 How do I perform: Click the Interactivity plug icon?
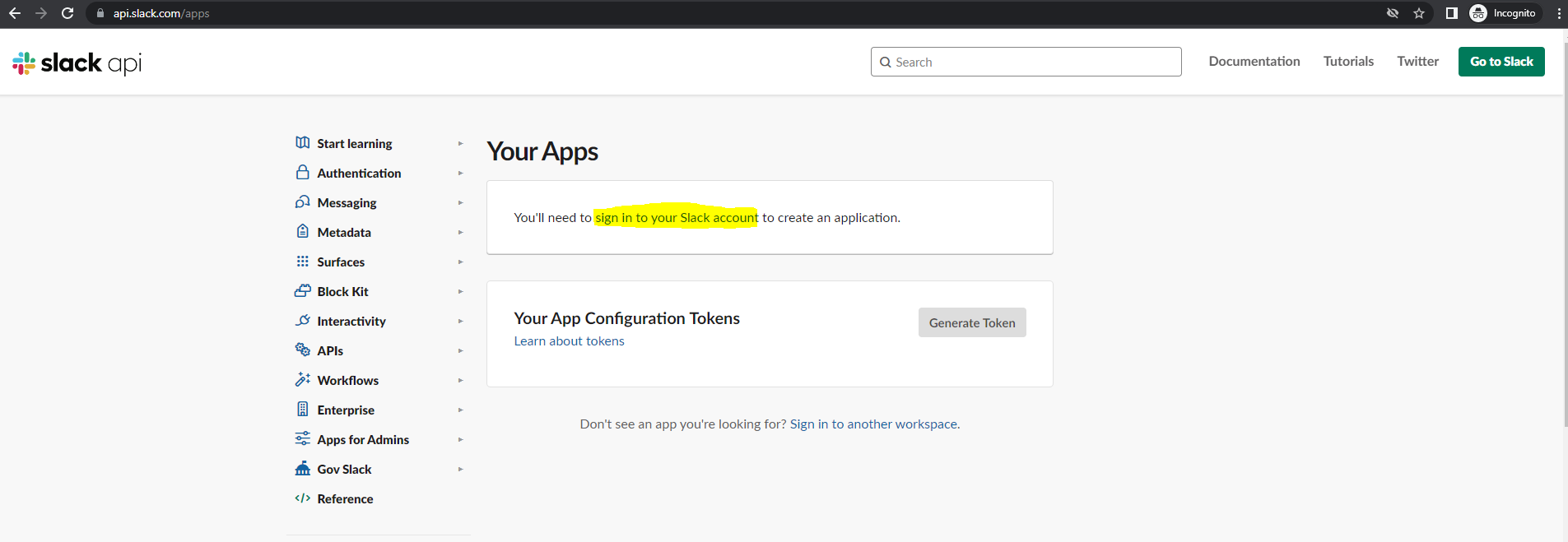[x=303, y=321]
